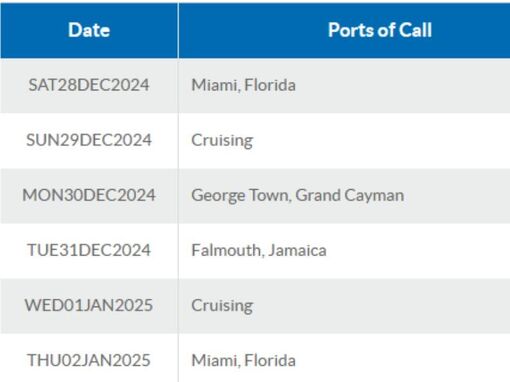Click the Date column header
The width and height of the screenshot is (510, 382).
(x=89, y=30)
